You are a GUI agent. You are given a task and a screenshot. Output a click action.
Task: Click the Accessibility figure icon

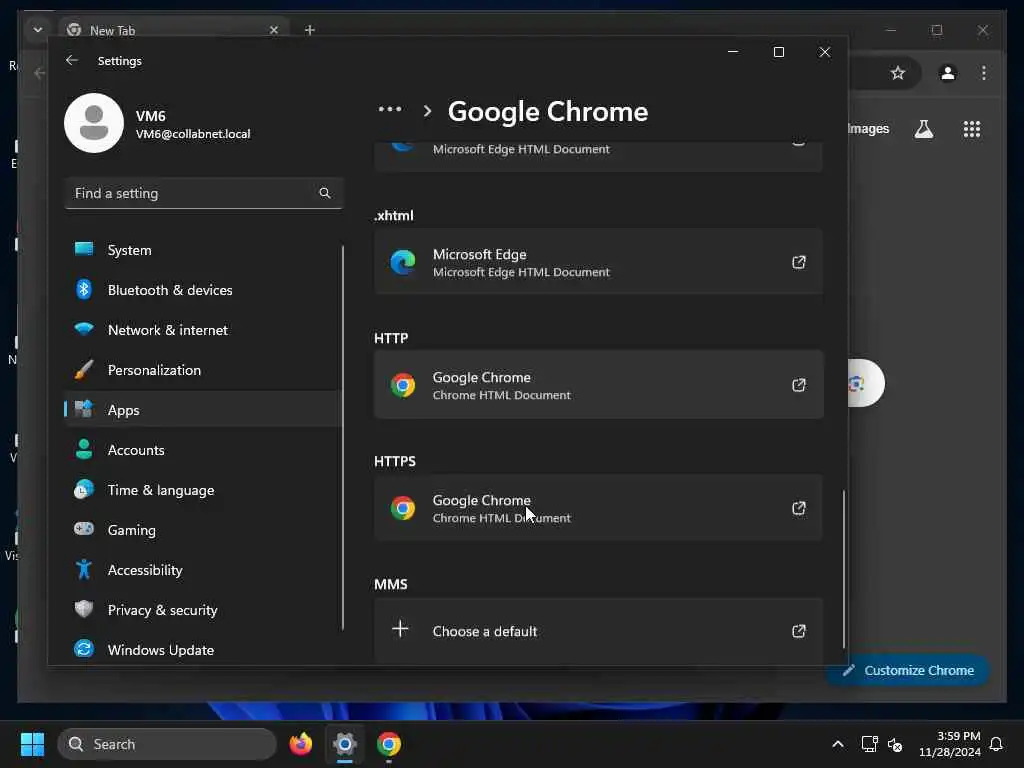click(x=84, y=569)
